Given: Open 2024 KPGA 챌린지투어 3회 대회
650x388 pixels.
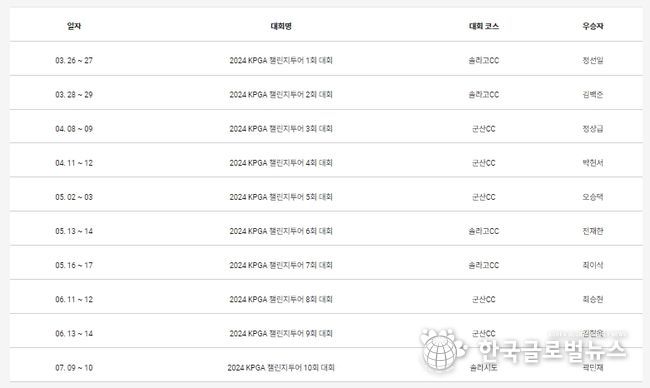Looking at the screenshot, I should click(x=281, y=129).
